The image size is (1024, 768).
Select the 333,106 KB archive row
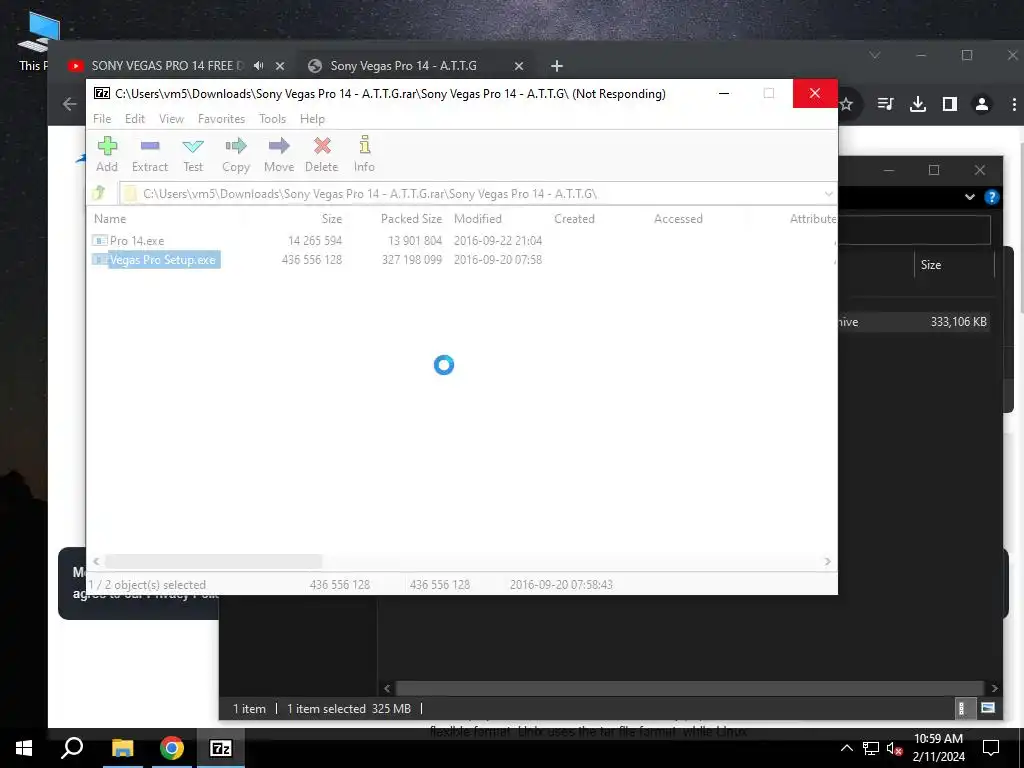click(913, 321)
